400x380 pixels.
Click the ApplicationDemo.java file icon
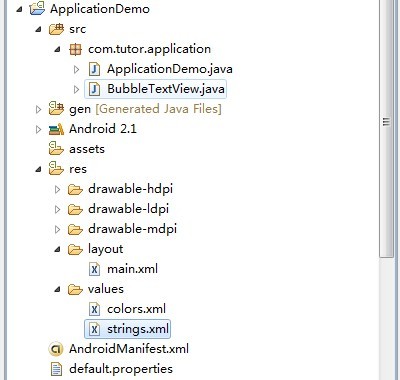pos(95,69)
